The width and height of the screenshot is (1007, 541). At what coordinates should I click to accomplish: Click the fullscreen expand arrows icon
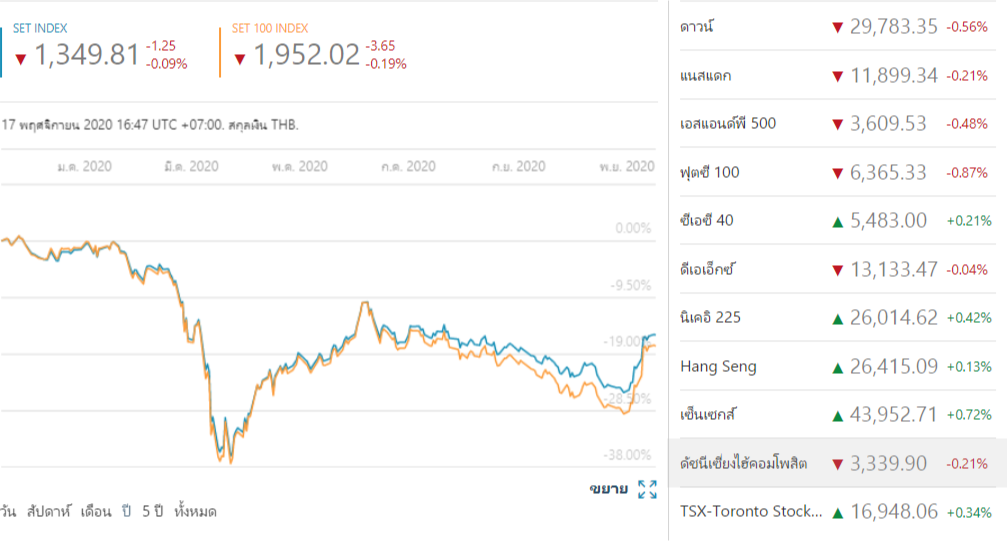tap(647, 489)
